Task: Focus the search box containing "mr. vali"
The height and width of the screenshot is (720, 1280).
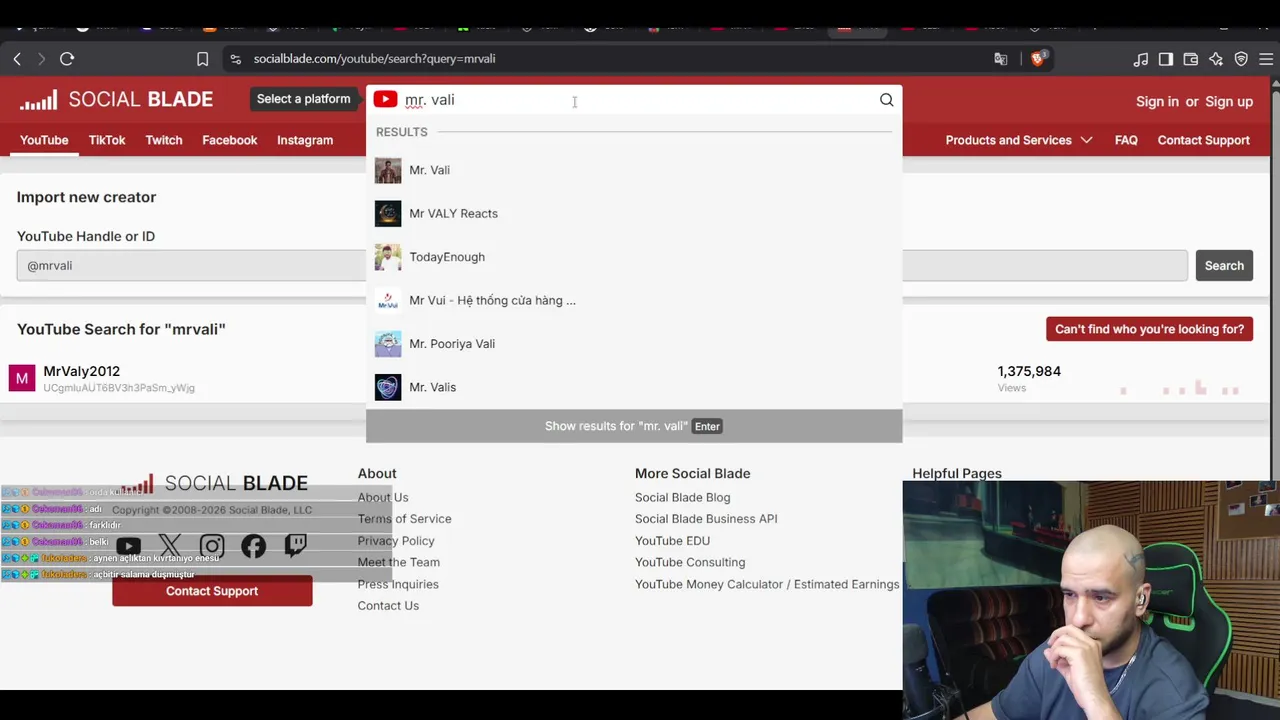Action: pyautogui.click(x=636, y=100)
